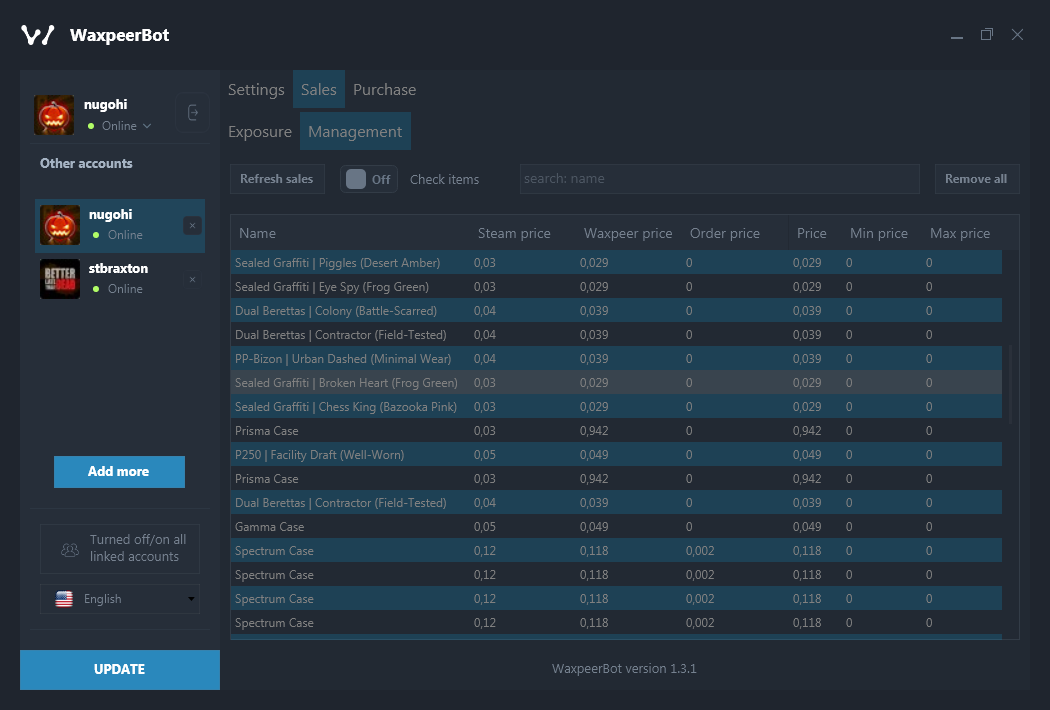The width and height of the screenshot is (1050, 710).
Task: Click the US flag icon
Action: (64, 599)
